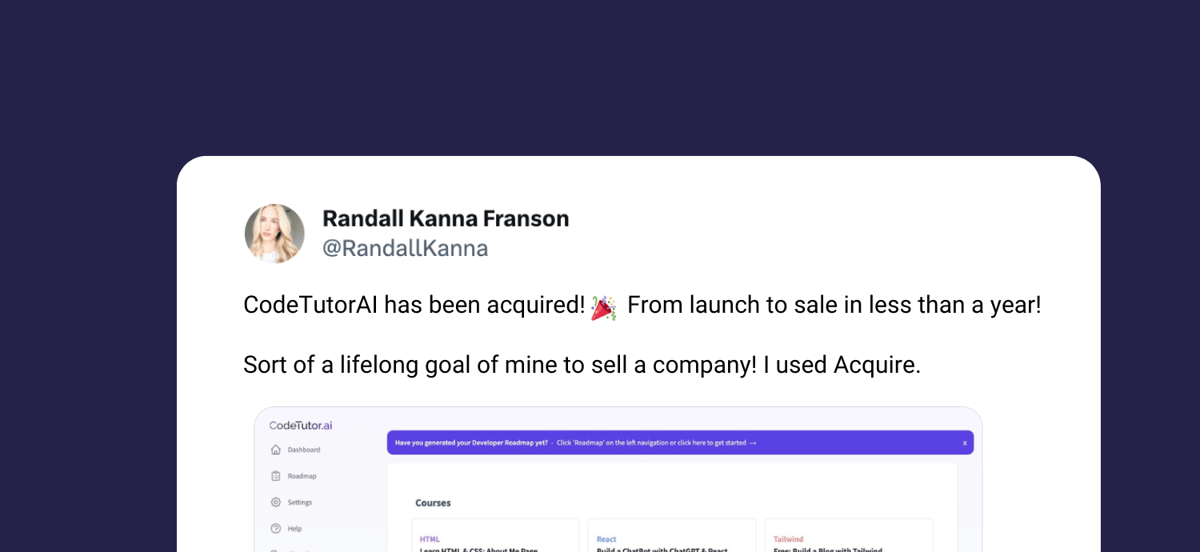The height and width of the screenshot is (552, 1200).
Task: Open the Settings gear icon
Action: pos(276,502)
